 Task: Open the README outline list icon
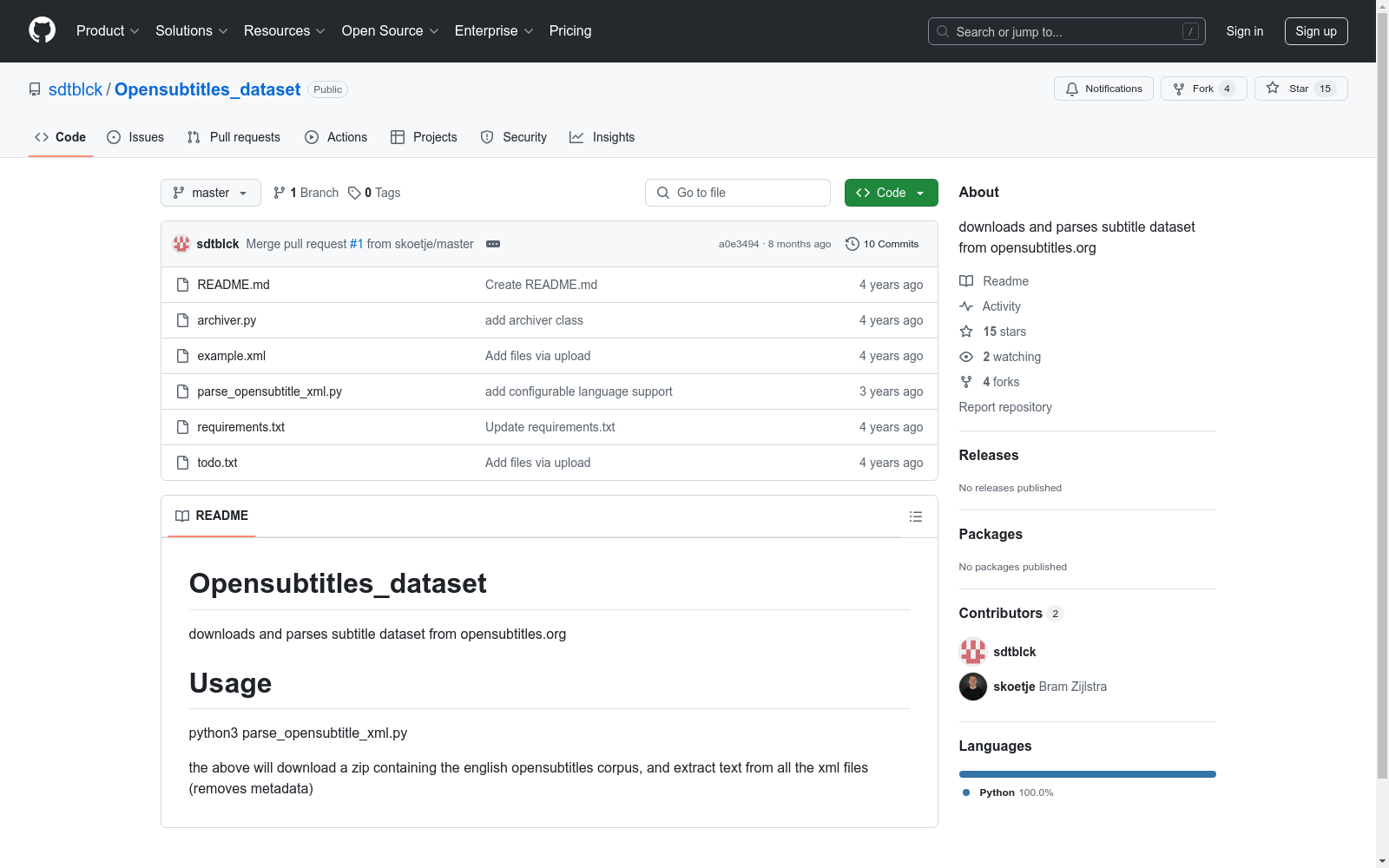click(x=915, y=516)
